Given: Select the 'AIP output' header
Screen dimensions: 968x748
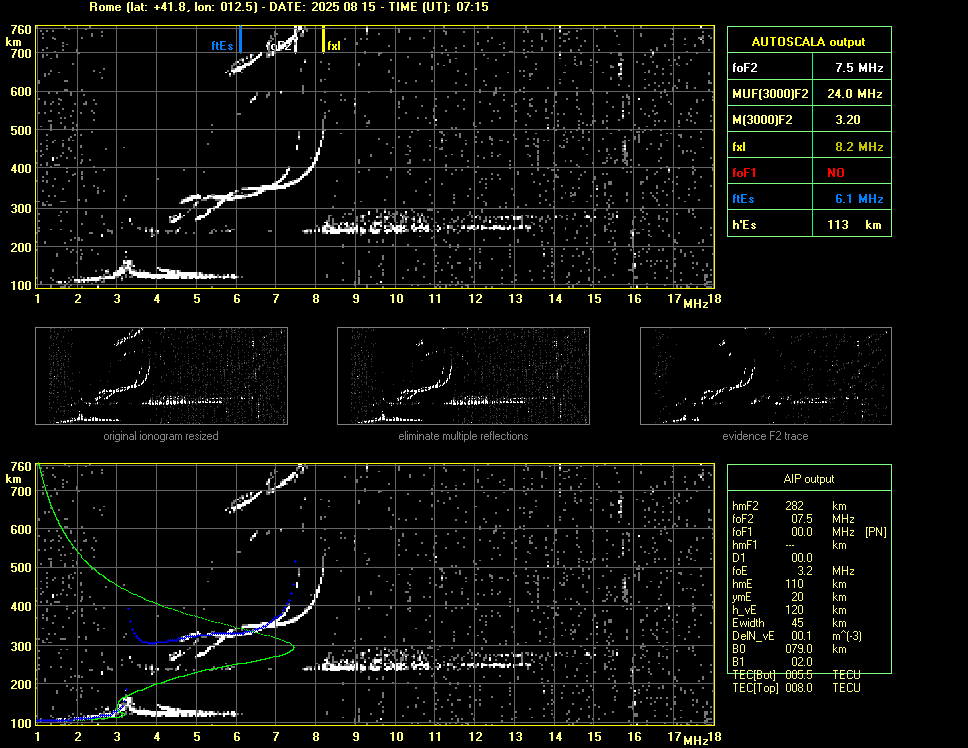Looking at the screenshot, I should click(809, 479).
